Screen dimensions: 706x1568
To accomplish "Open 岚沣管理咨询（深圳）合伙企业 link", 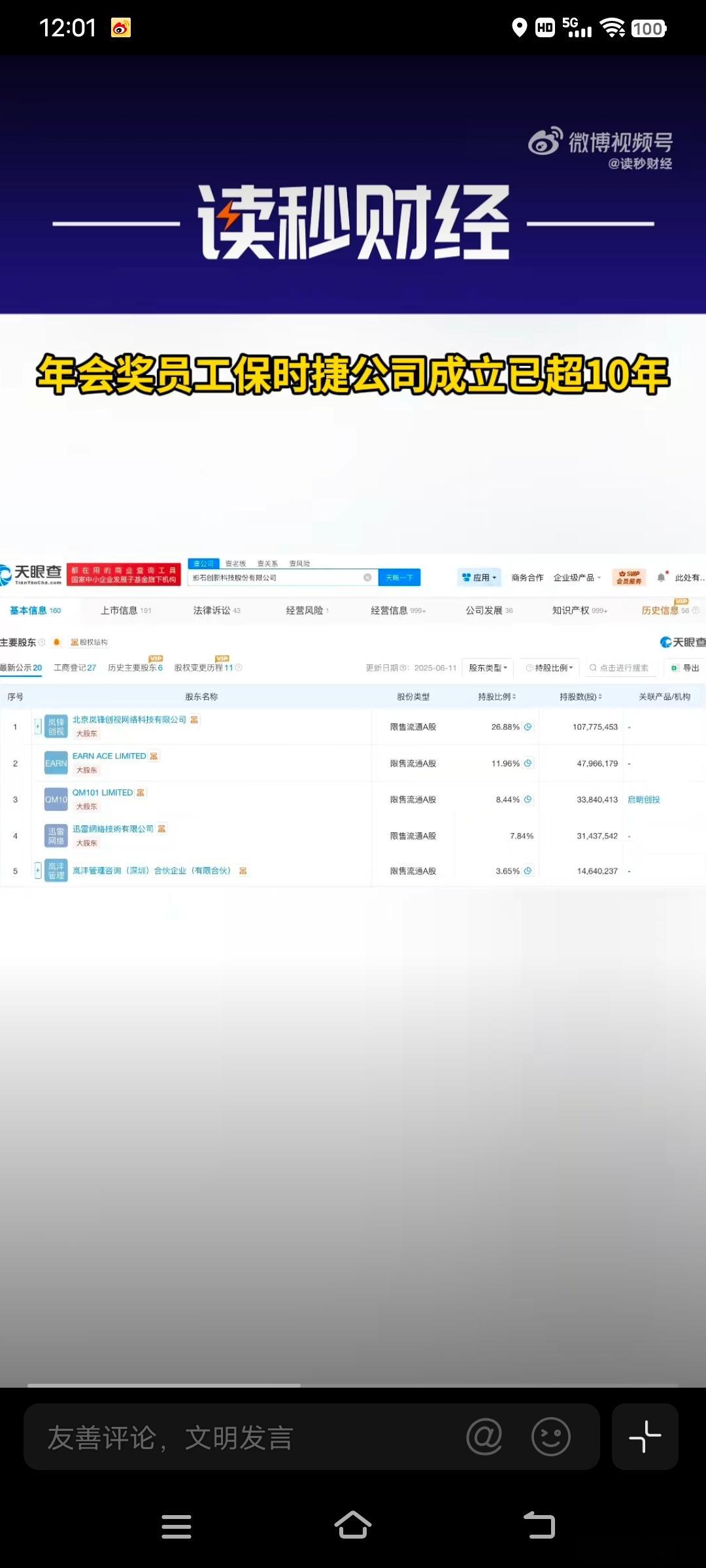I will click(x=152, y=871).
